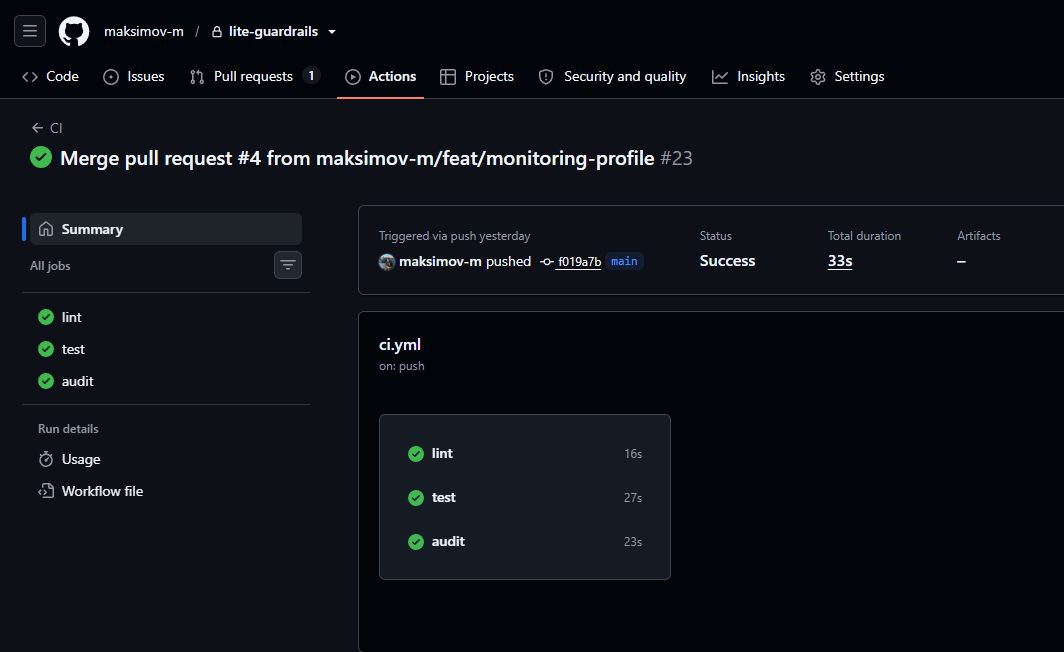Click the Actions tab play icon
This screenshot has height=652, width=1064.
pos(353,77)
